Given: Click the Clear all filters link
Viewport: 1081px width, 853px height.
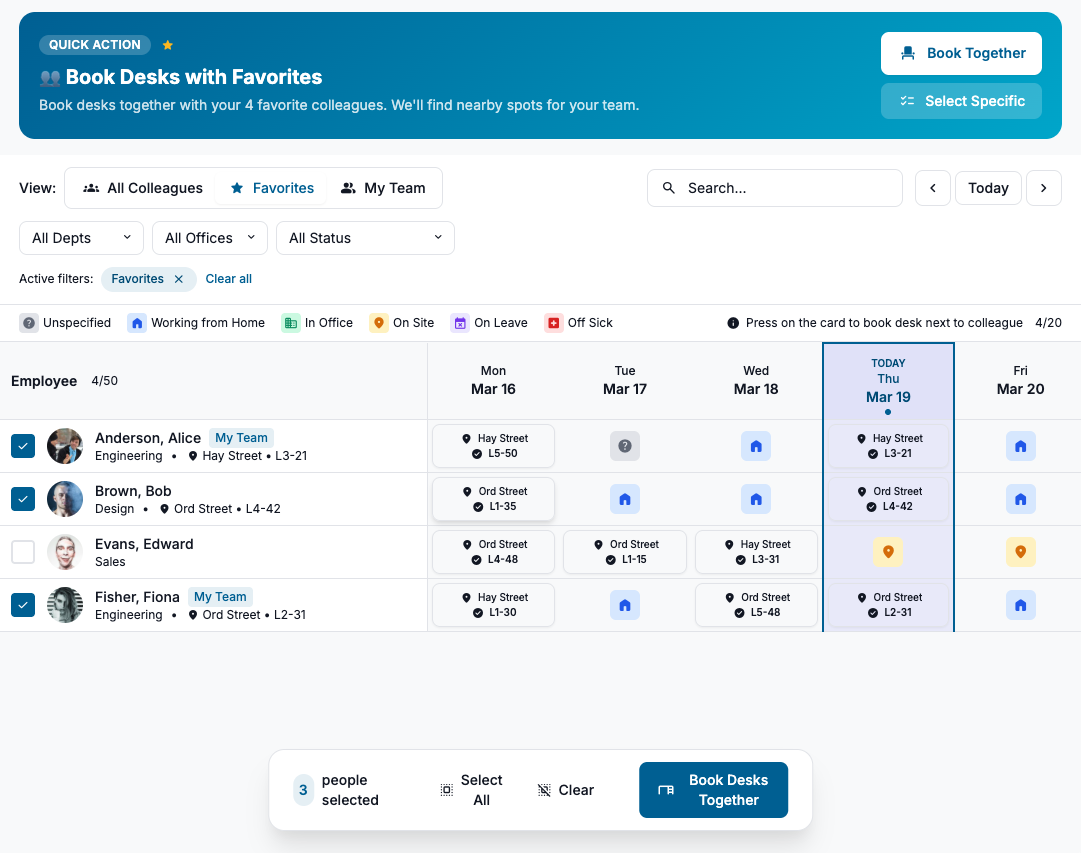Looking at the screenshot, I should 228,279.
